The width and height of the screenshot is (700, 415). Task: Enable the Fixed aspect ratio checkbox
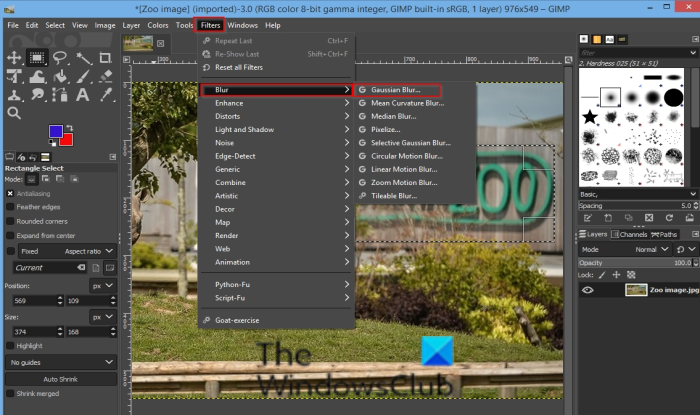pos(11,251)
